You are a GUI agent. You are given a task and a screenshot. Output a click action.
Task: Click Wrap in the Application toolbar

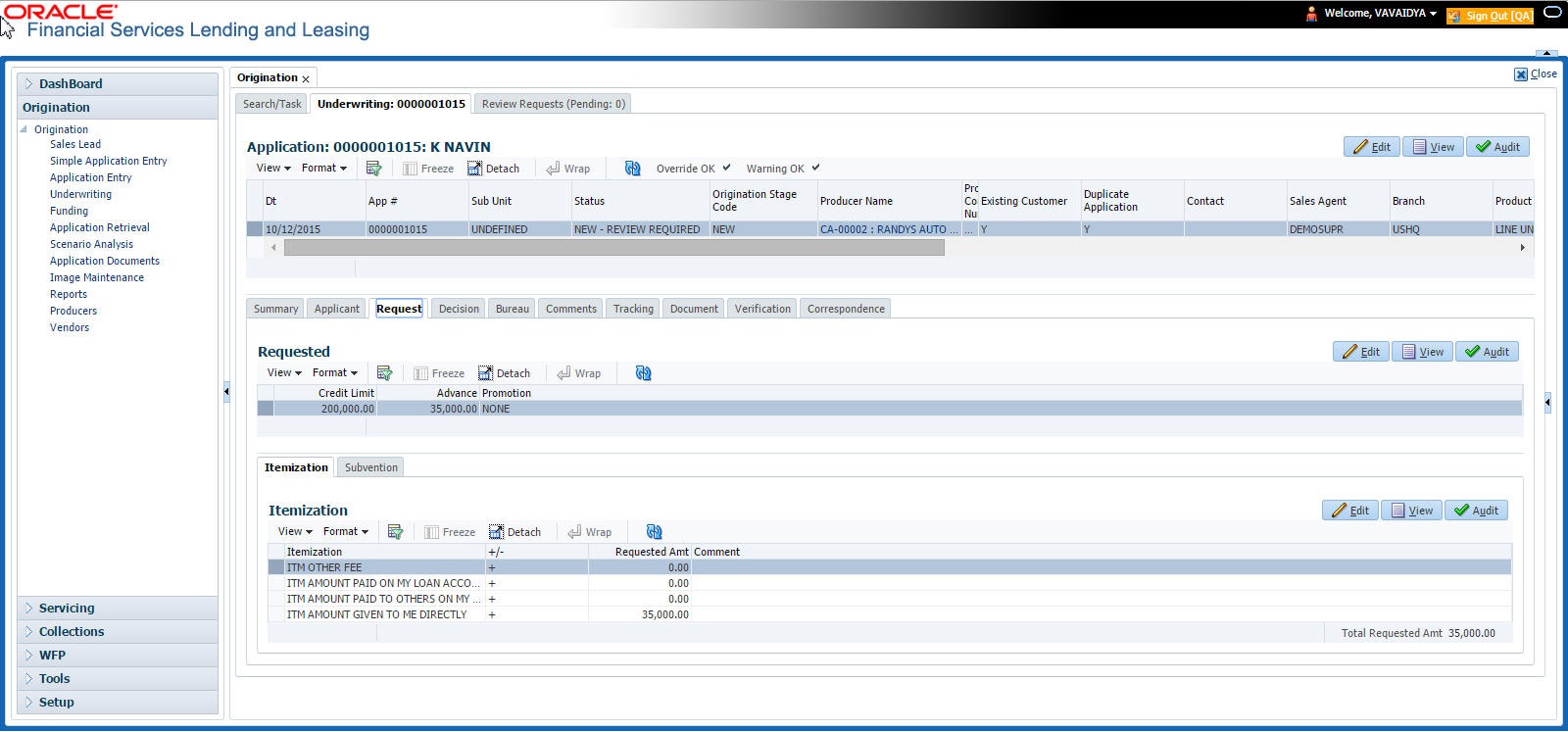click(568, 169)
